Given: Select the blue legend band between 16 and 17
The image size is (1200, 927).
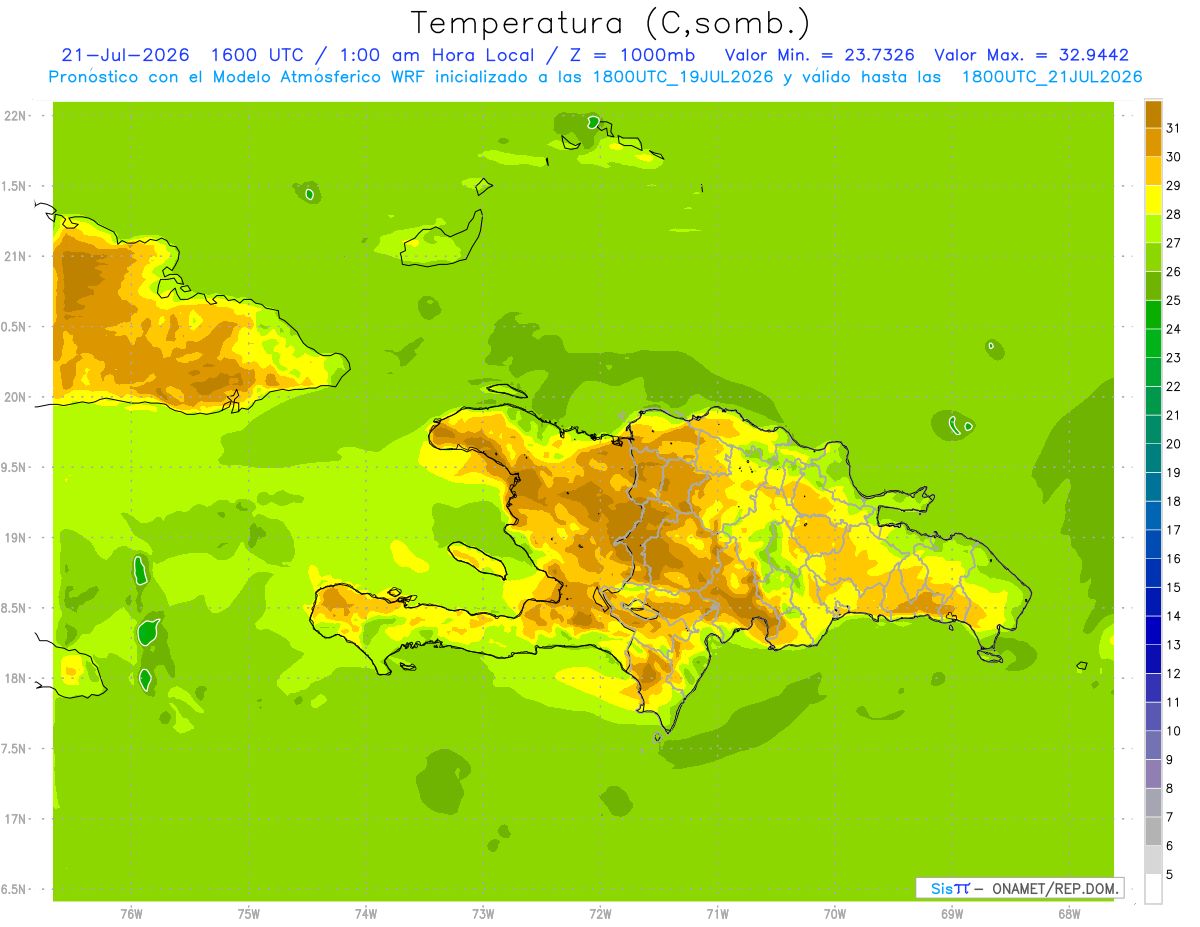Looking at the screenshot, I should tap(1153, 543).
